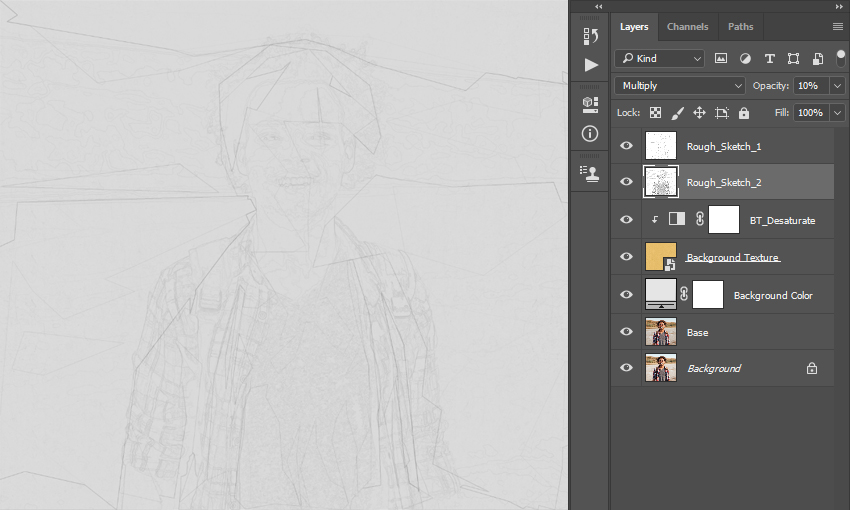The height and width of the screenshot is (510, 850).
Task: Hide the Background Texture layer
Action: [626, 256]
